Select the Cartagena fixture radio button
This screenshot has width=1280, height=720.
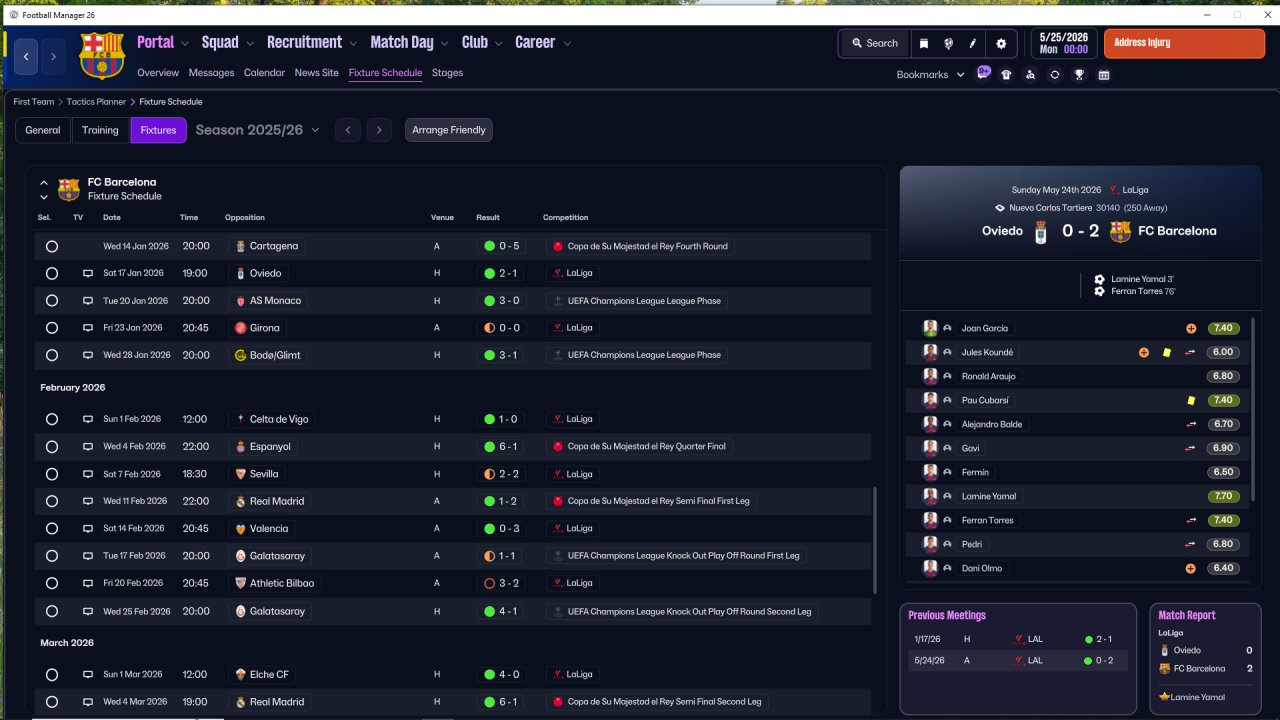[x=52, y=246]
